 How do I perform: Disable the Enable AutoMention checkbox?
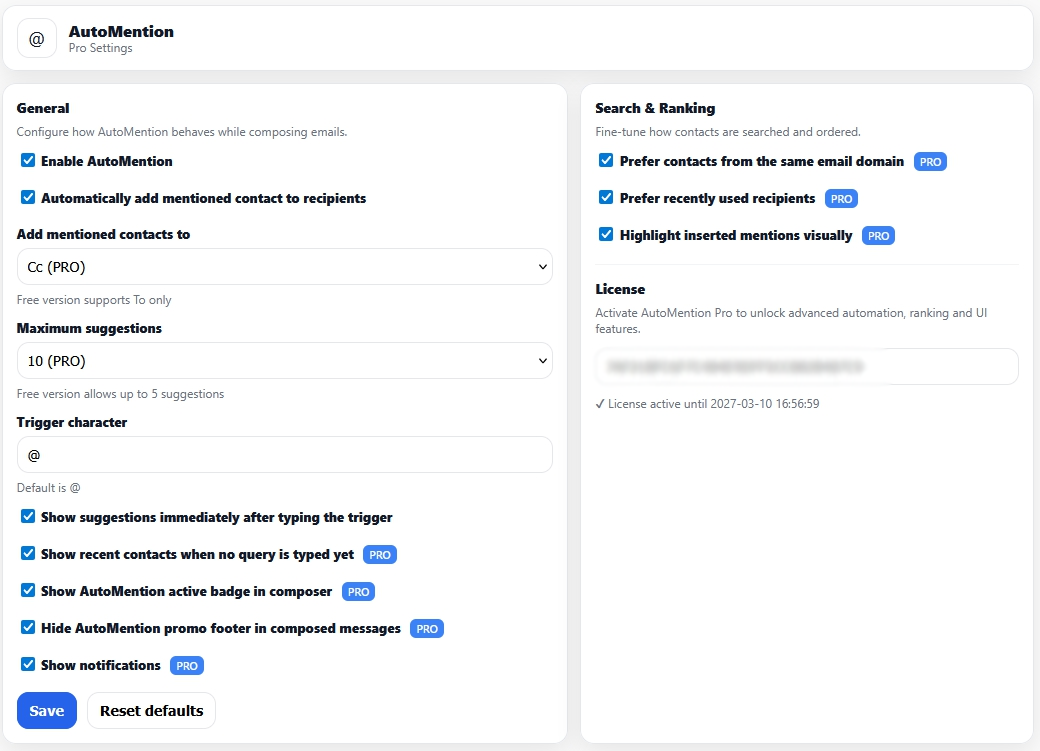click(x=28, y=160)
